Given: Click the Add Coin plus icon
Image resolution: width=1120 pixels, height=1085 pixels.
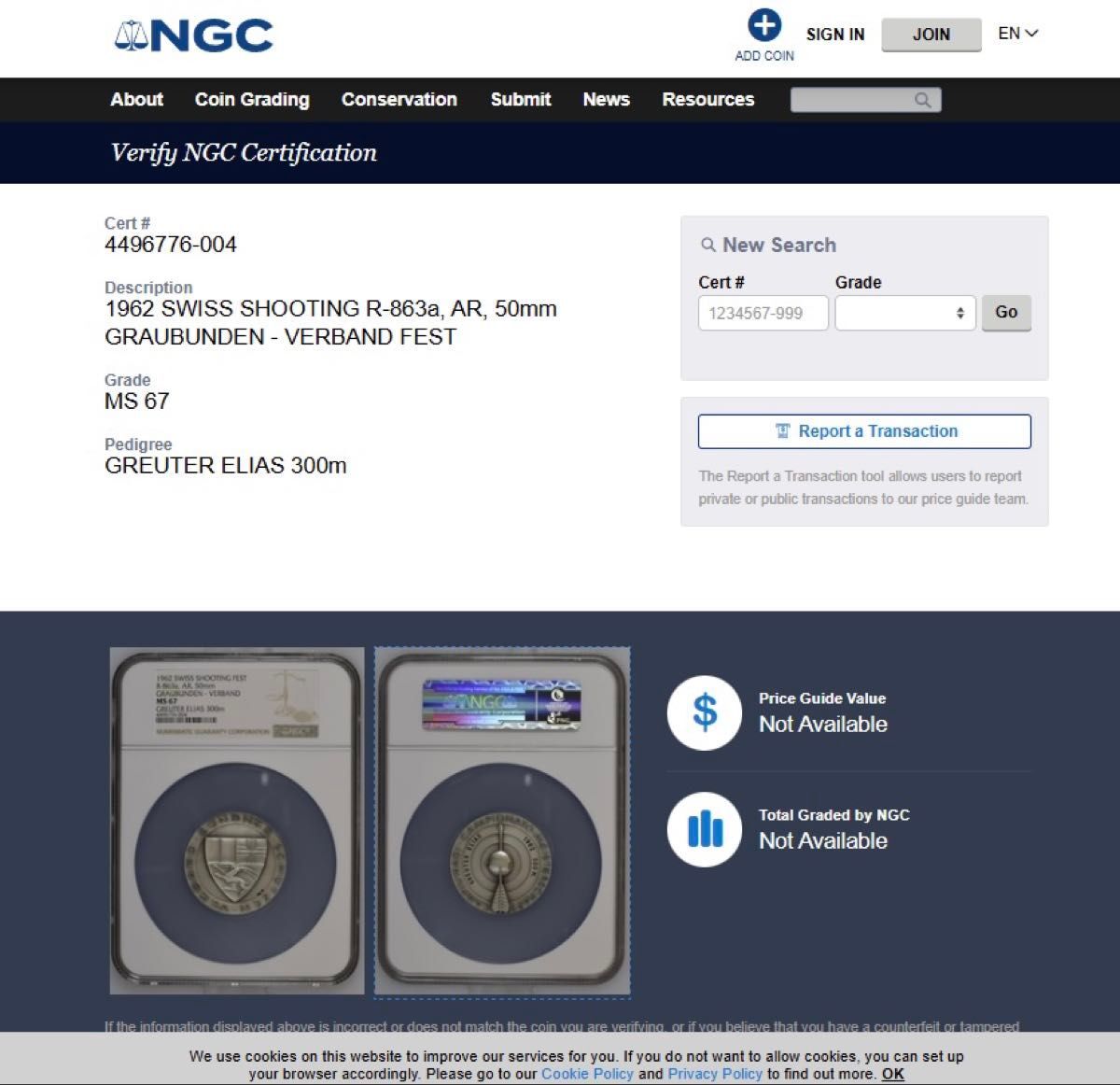Looking at the screenshot, I should [x=764, y=25].
